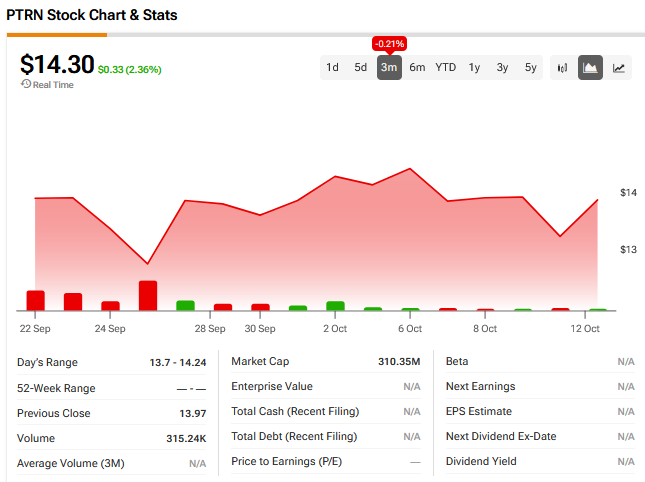Select the 5d time range
This screenshot has height=482, width=645.
(x=360, y=68)
